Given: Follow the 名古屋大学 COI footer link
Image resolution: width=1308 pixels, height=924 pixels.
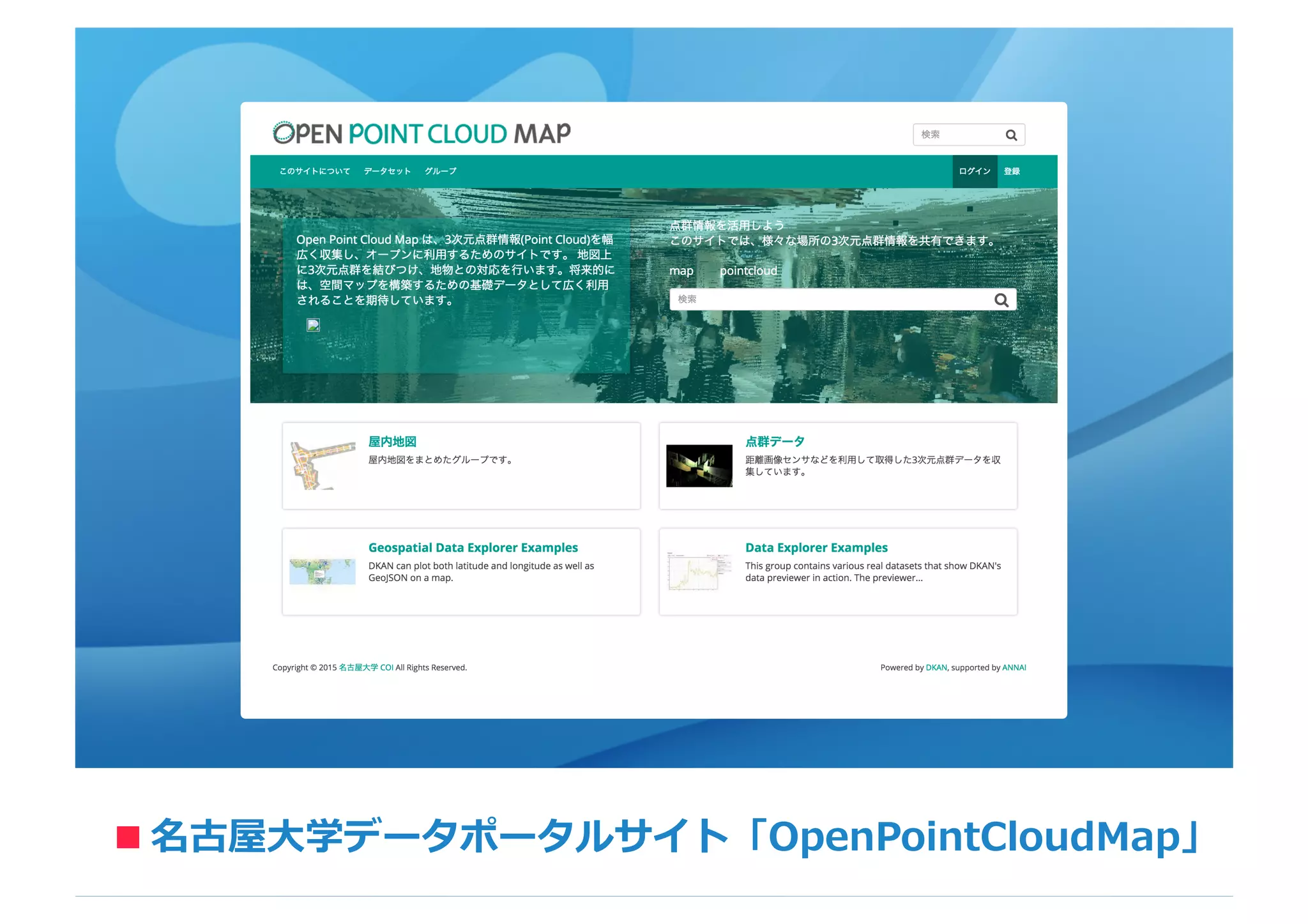Looking at the screenshot, I should [x=366, y=667].
